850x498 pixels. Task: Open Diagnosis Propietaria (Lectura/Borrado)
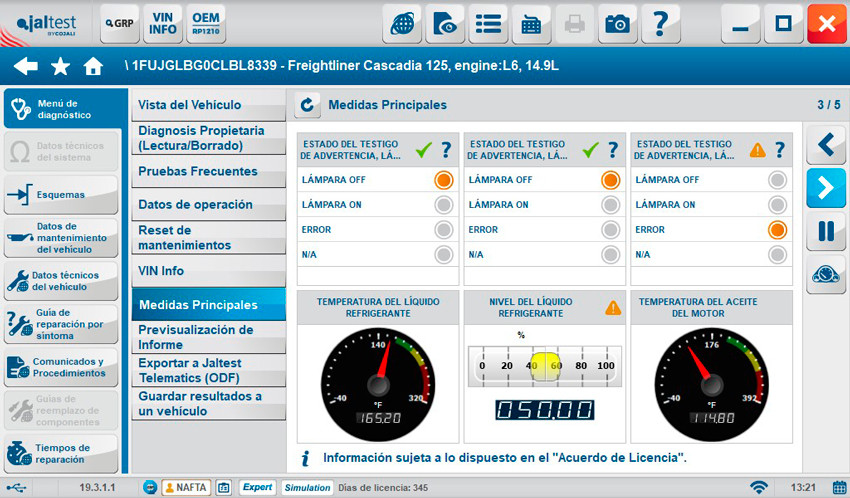(x=209, y=138)
